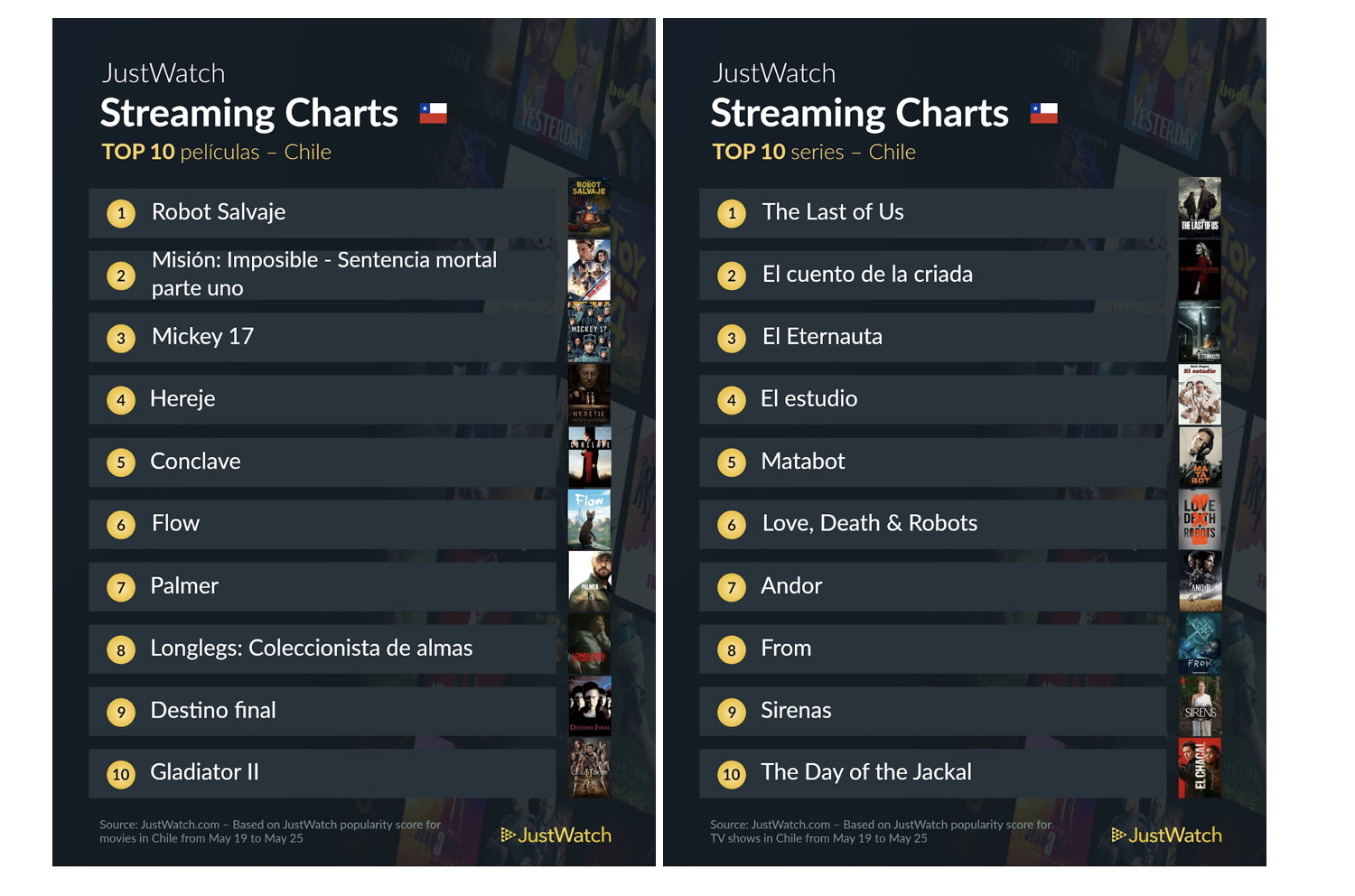Select the number 7 badge beside Palmer
Image resolution: width=1355 pixels, height=896 pixels.
tap(121, 587)
